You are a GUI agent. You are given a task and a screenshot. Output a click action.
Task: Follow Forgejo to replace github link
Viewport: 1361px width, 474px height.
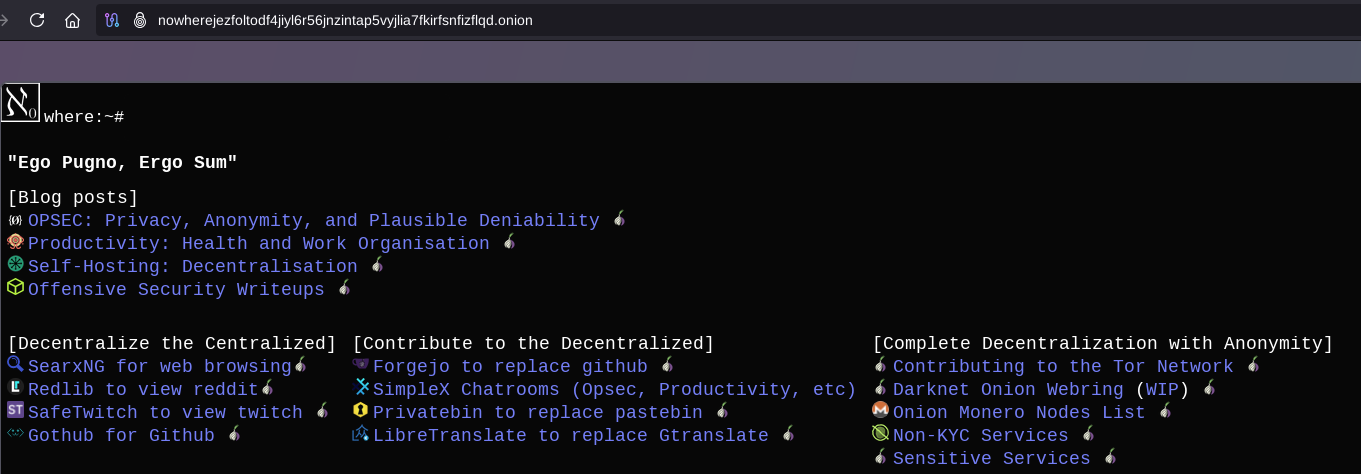point(510,367)
